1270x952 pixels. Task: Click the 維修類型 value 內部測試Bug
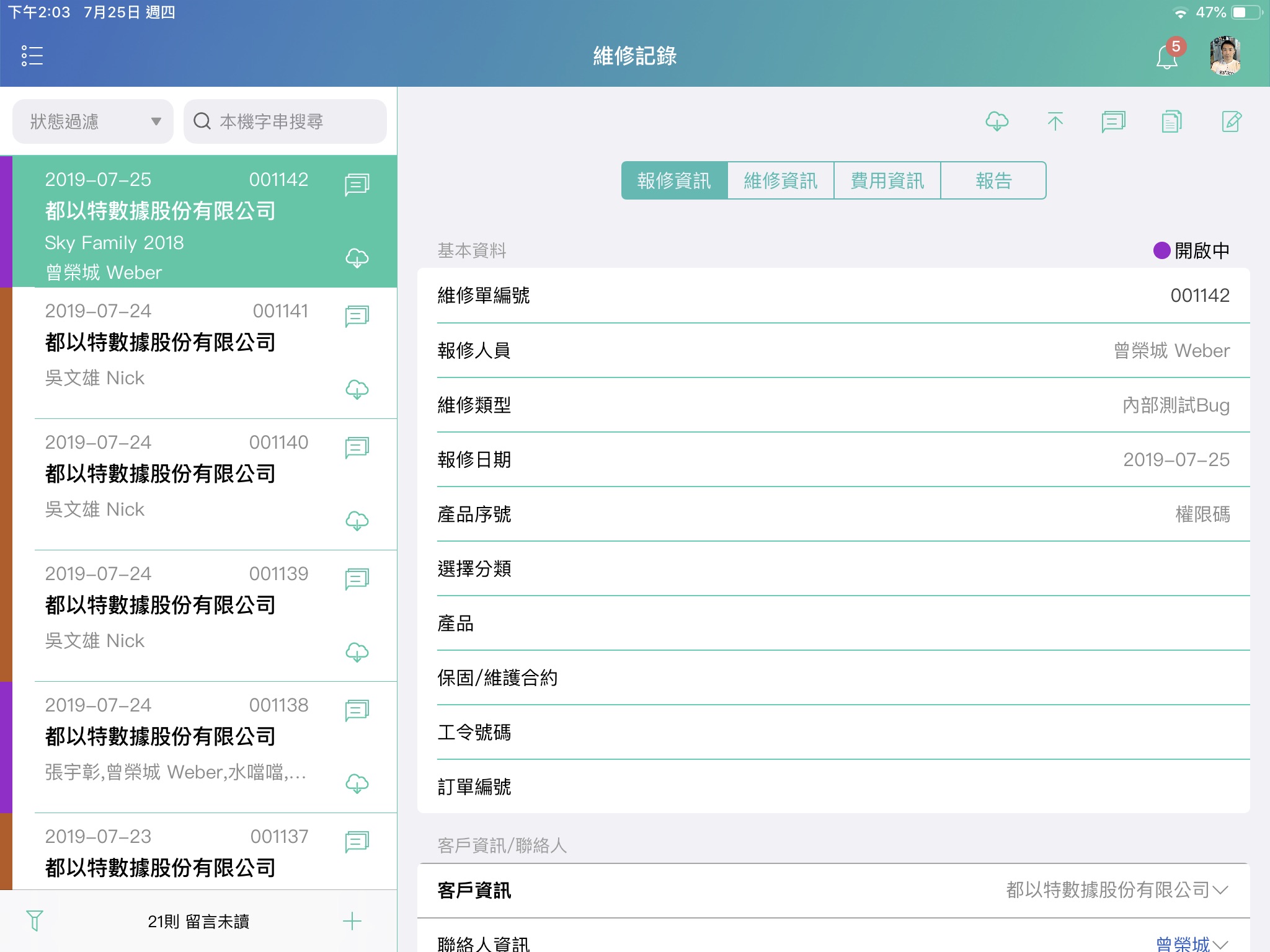(x=1176, y=405)
